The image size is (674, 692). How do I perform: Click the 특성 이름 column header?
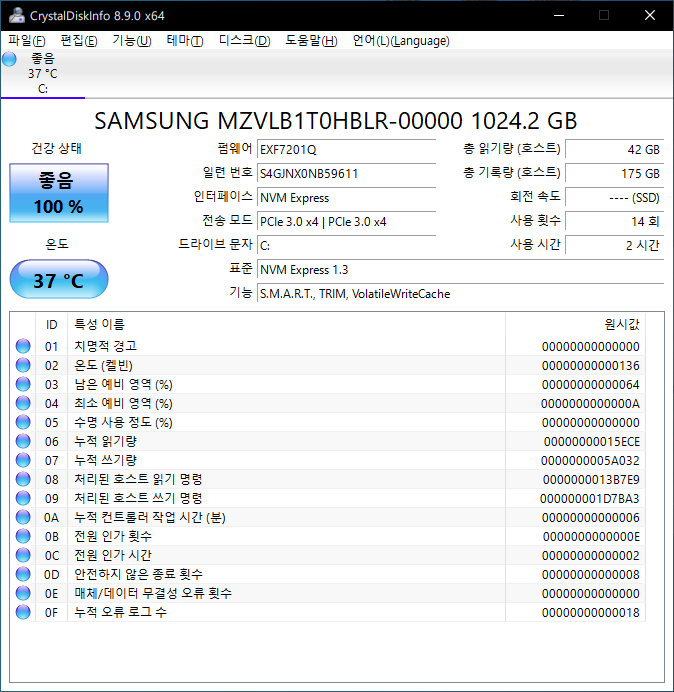click(286, 325)
